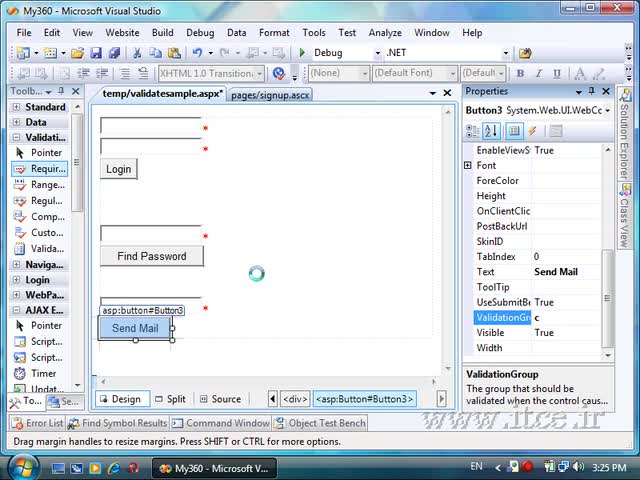
Task: Open the Format menu
Action: pyautogui.click(x=274, y=33)
